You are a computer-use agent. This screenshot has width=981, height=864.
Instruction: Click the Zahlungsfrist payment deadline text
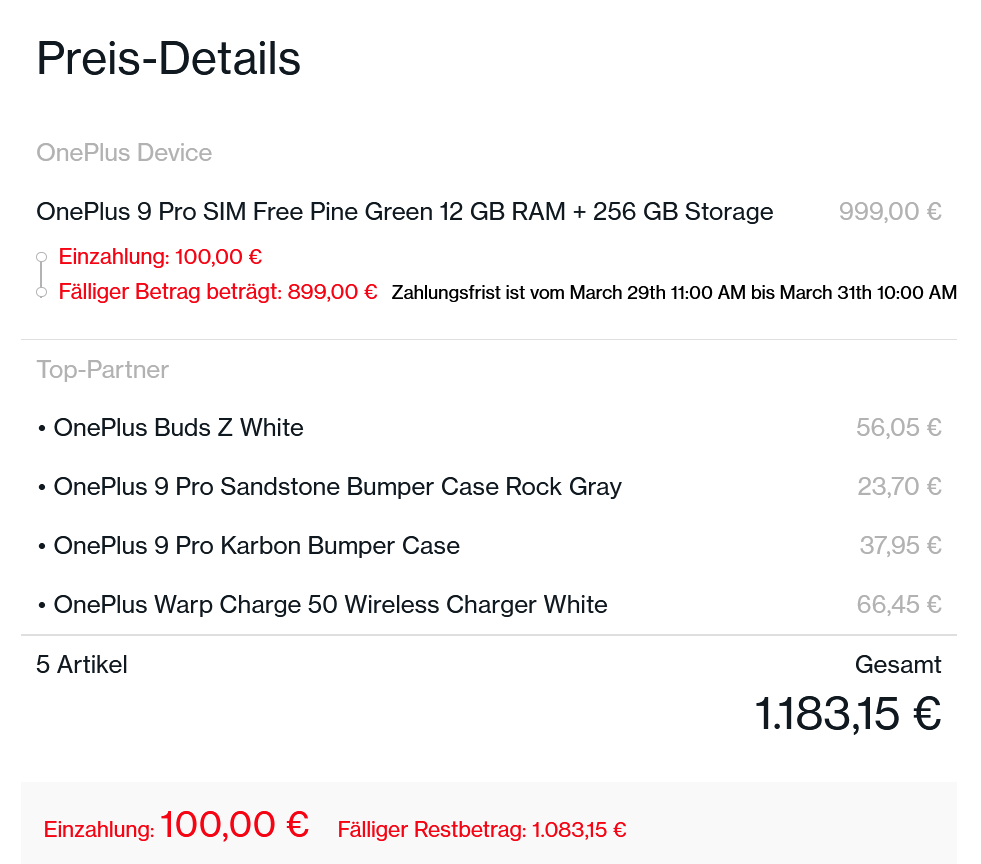point(673,293)
